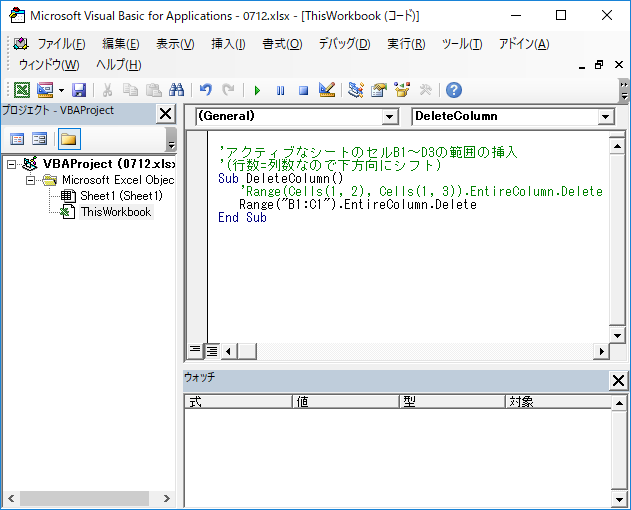Open VBA Help with the question mark icon
The width and height of the screenshot is (631, 510).
pos(454,90)
